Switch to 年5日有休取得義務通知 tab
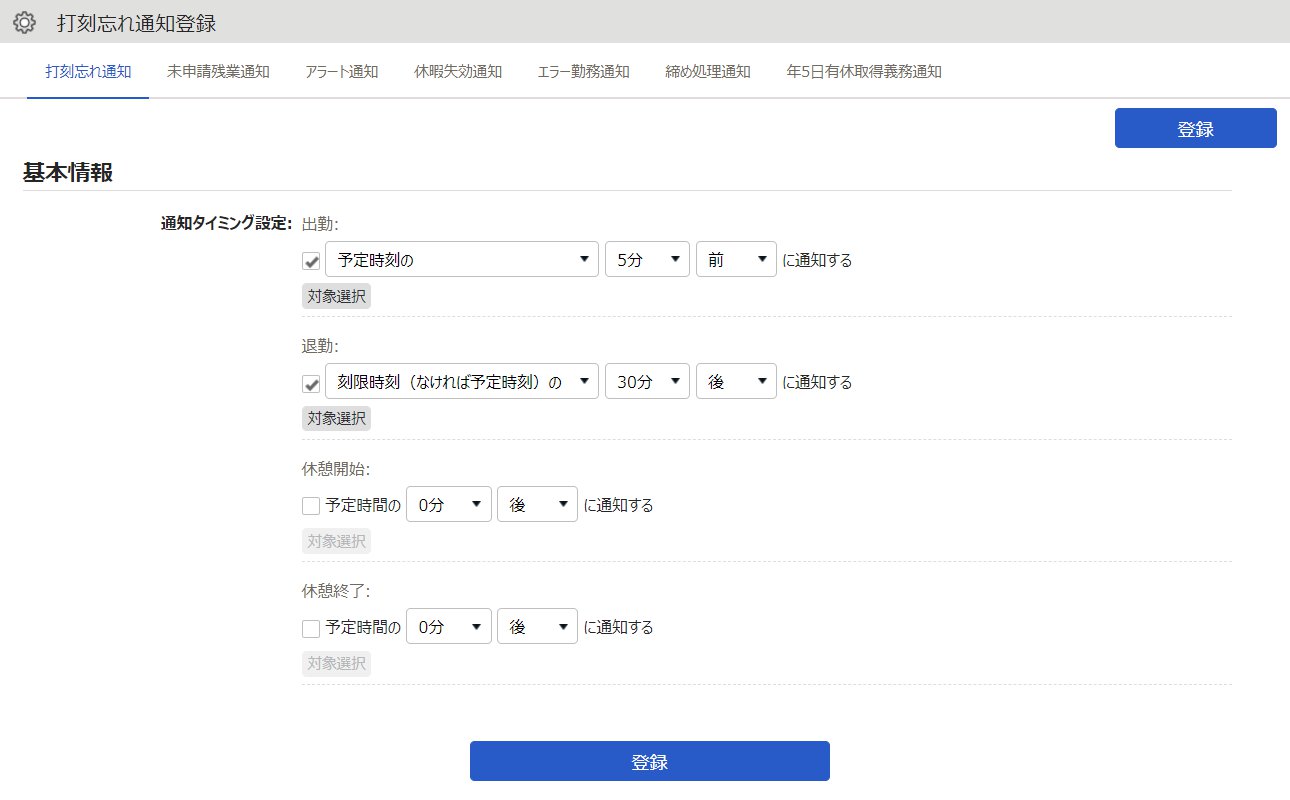 pos(864,71)
